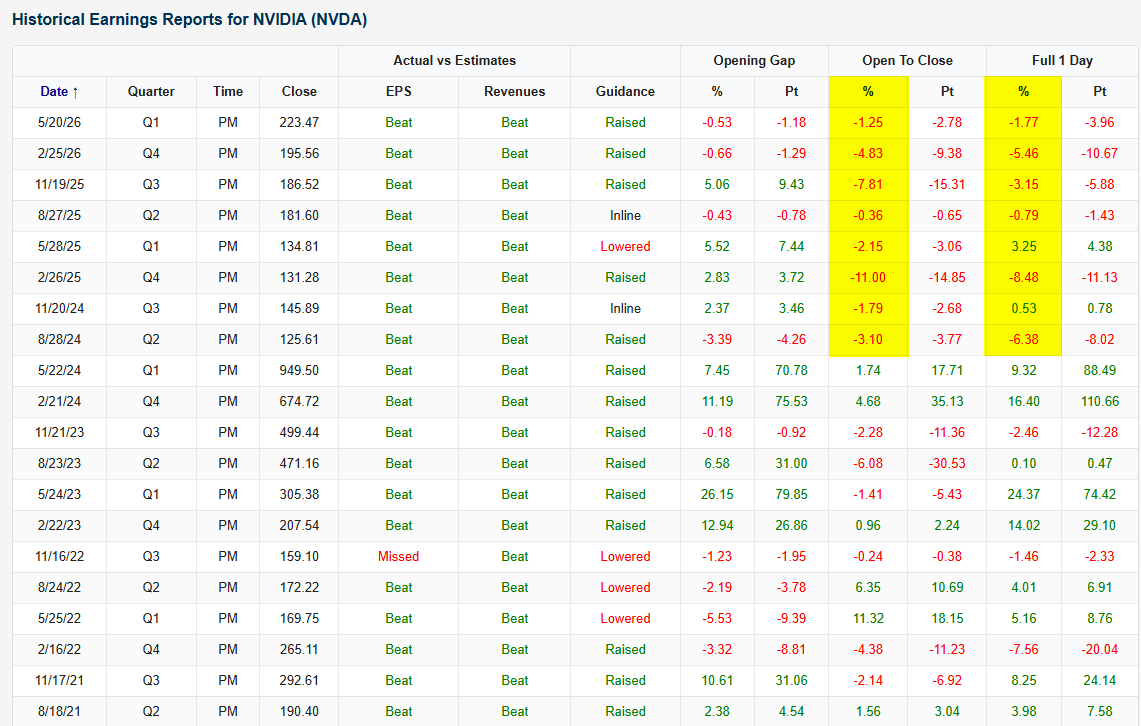
Task: Click the Revenues column header
Action: pos(514,92)
